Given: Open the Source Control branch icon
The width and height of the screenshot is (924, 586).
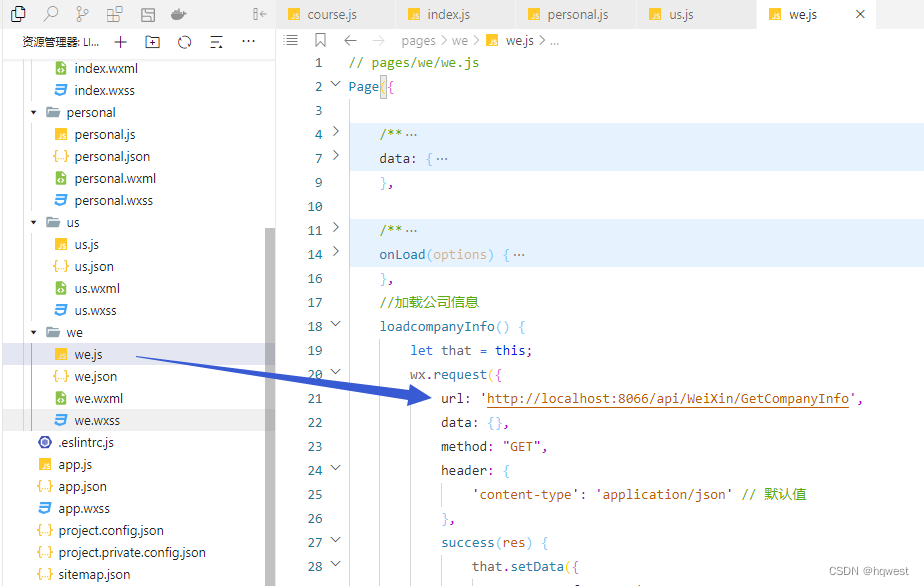Looking at the screenshot, I should click(x=82, y=14).
